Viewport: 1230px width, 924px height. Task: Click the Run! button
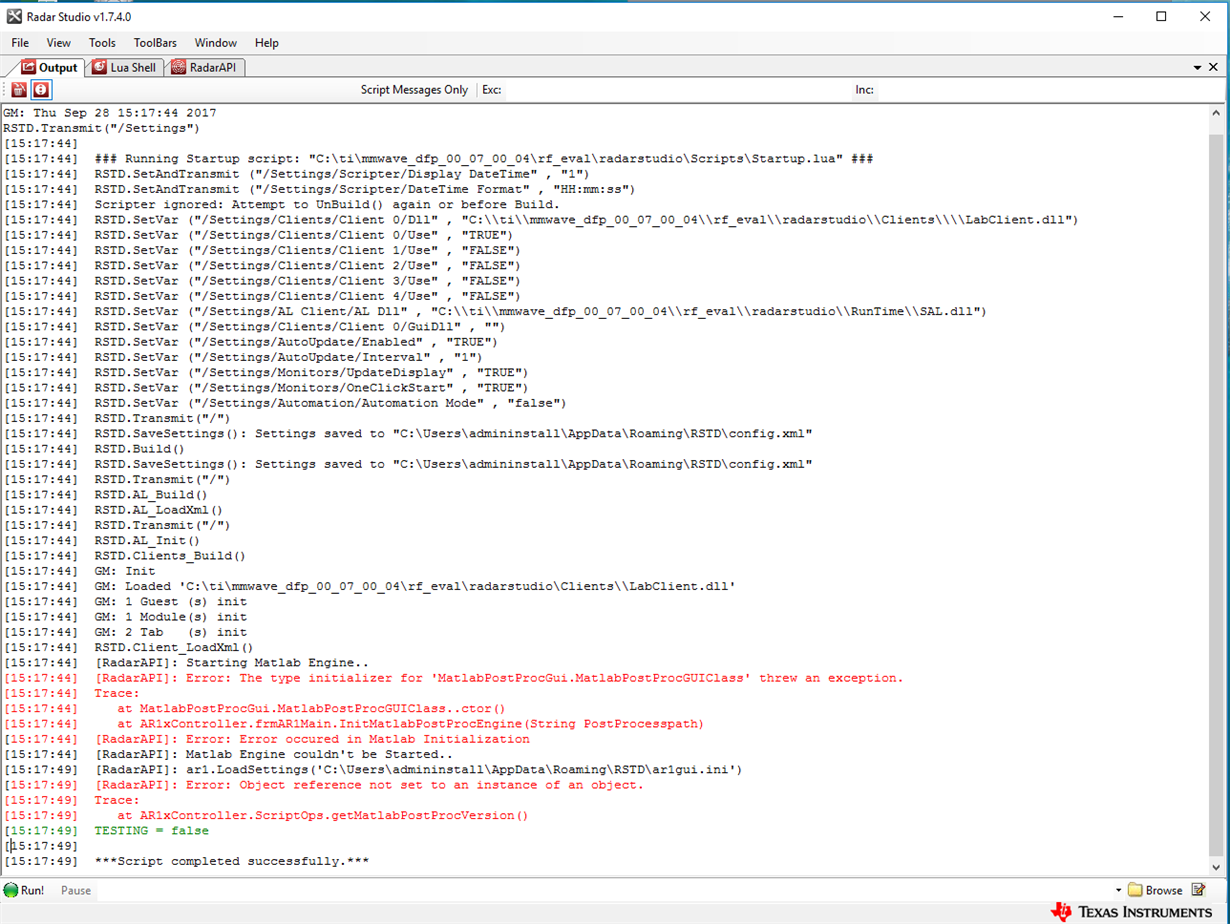click(24, 890)
